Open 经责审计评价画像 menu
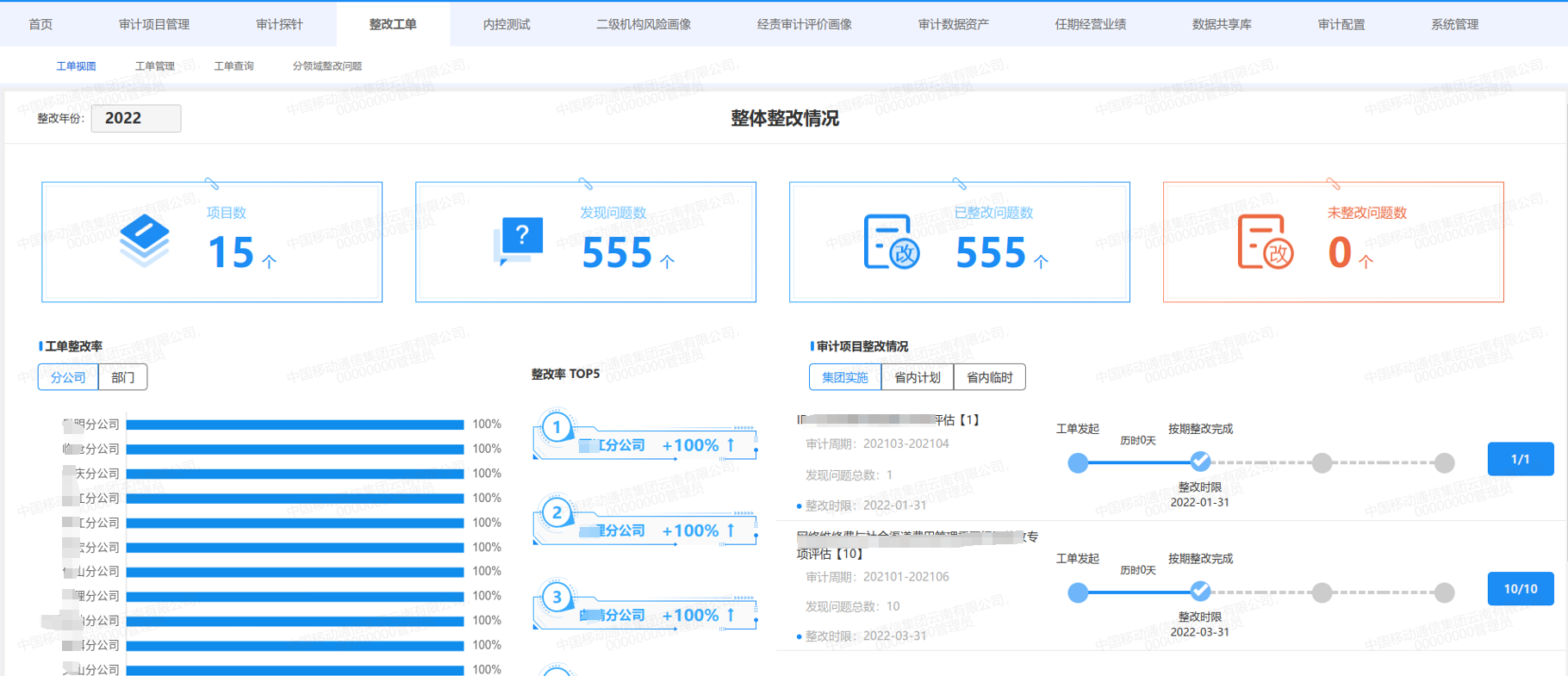This screenshot has width=1568, height=676. point(805,24)
